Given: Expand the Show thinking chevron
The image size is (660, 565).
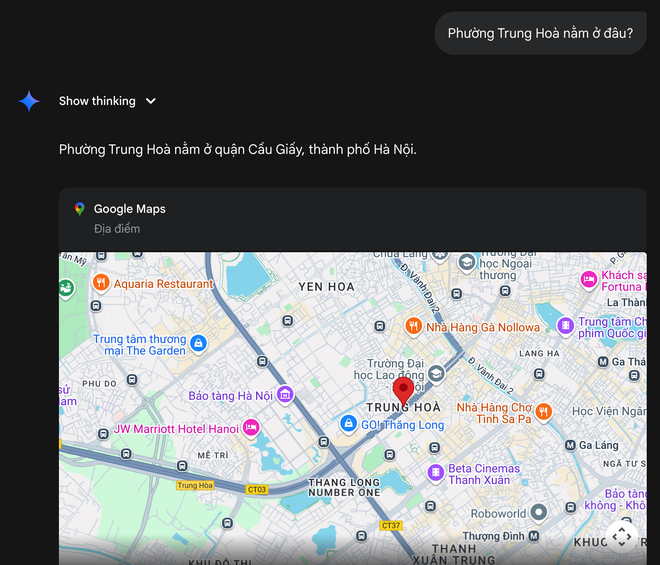Looking at the screenshot, I should 151,101.
